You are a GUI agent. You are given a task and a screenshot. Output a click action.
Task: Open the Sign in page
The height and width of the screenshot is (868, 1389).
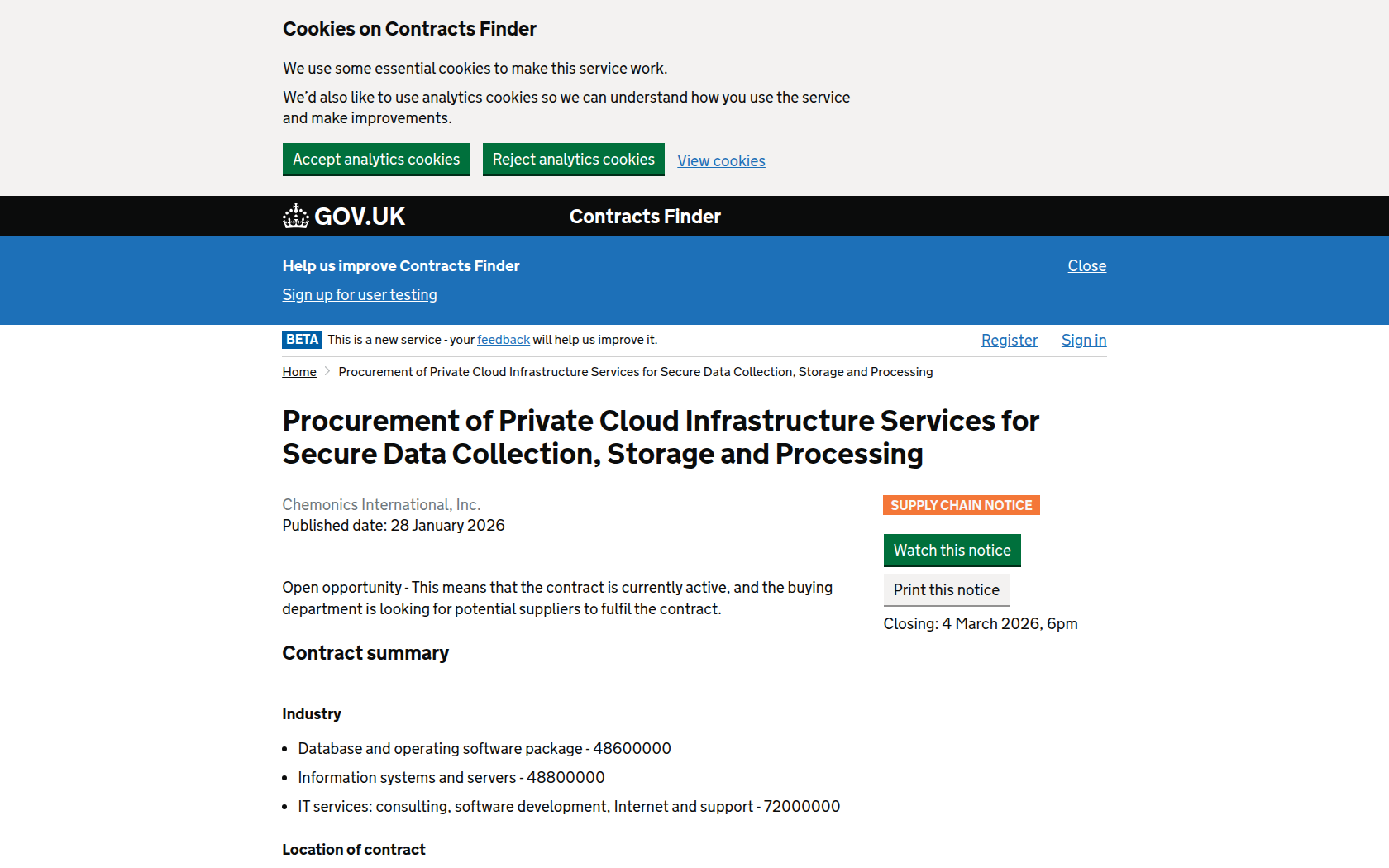1083,341
